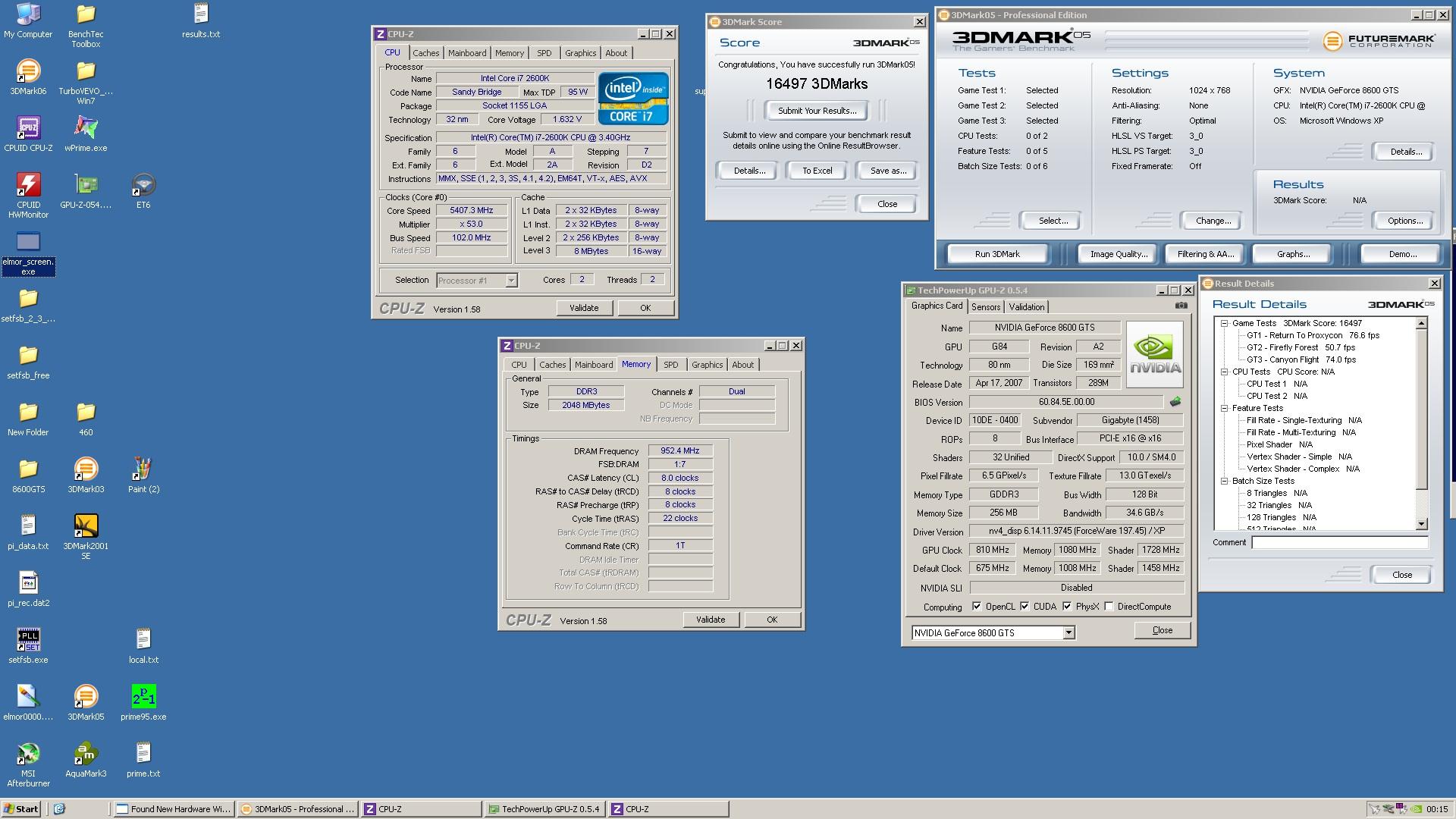1456x819 pixels.
Task: Open the setfsb_free folder
Action: [x=28, y=362]
